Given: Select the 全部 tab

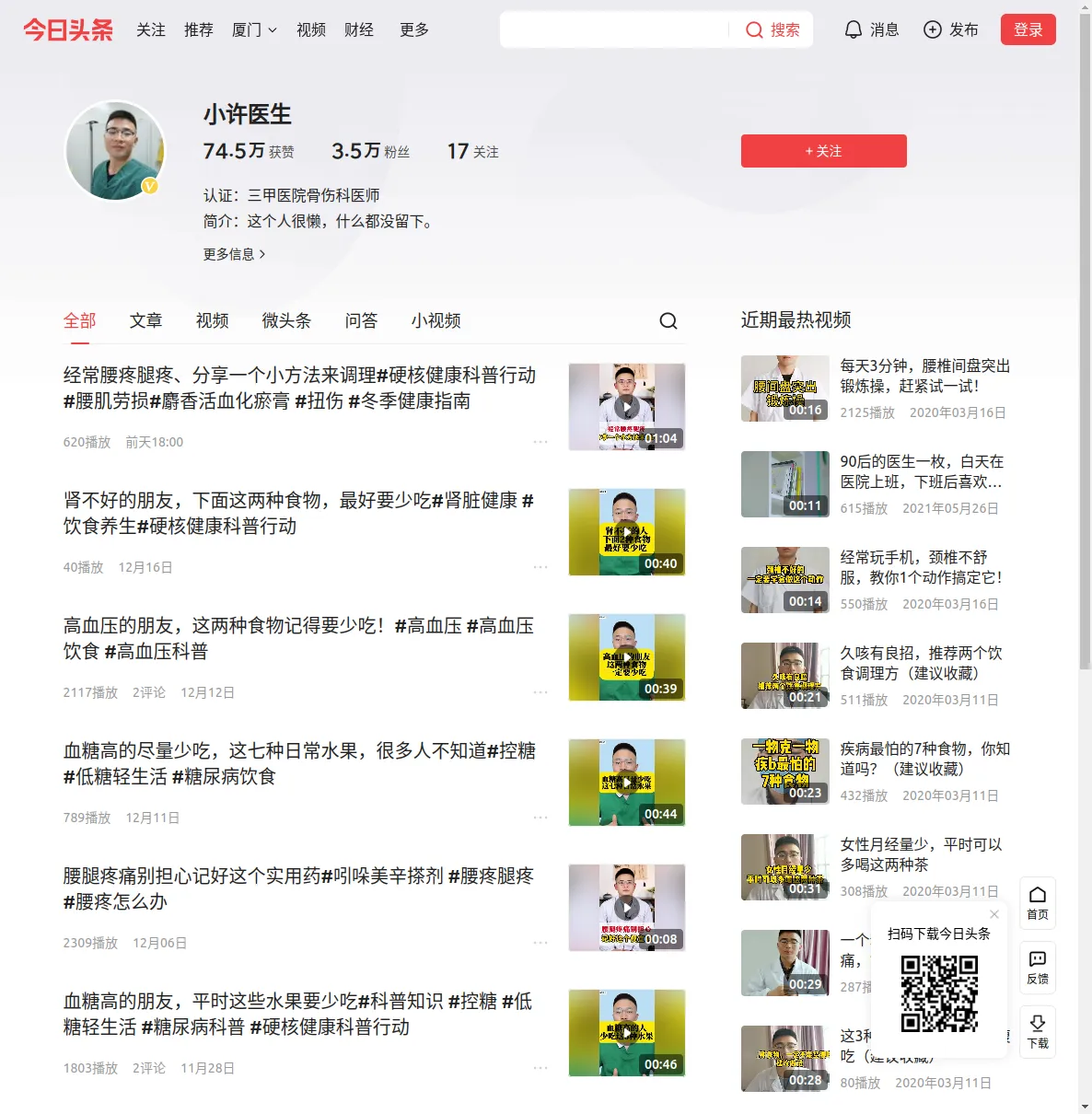Looking at the screenshot, I should 79,320.
